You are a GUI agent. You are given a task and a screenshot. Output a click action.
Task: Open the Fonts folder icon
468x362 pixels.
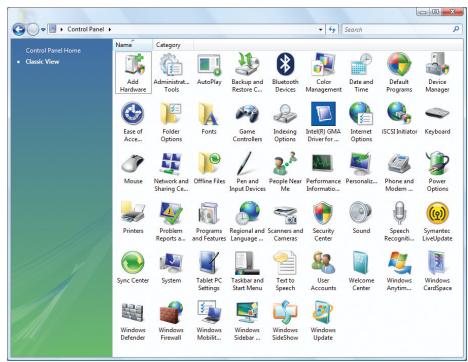coord(209,119)
